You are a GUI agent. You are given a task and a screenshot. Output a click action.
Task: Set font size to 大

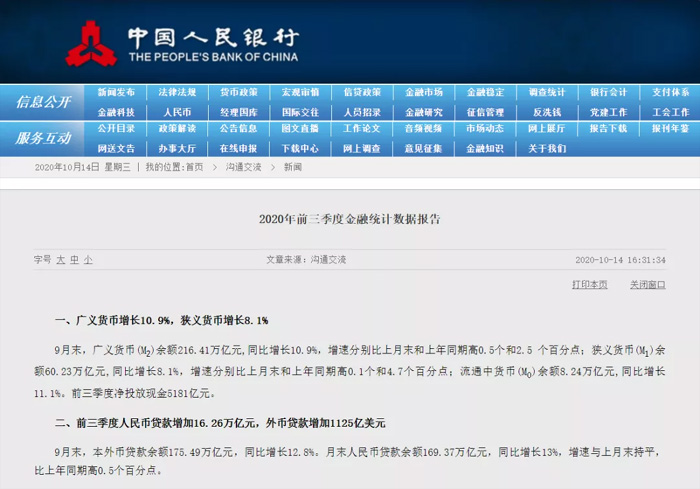point(61,259)
